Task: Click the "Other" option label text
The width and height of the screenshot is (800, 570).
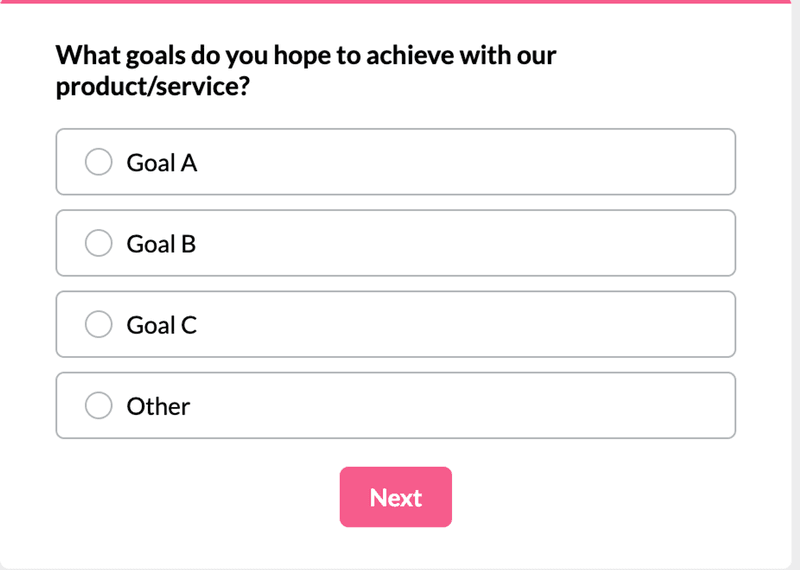Action: pyautogui.click(x=158, y=405)
